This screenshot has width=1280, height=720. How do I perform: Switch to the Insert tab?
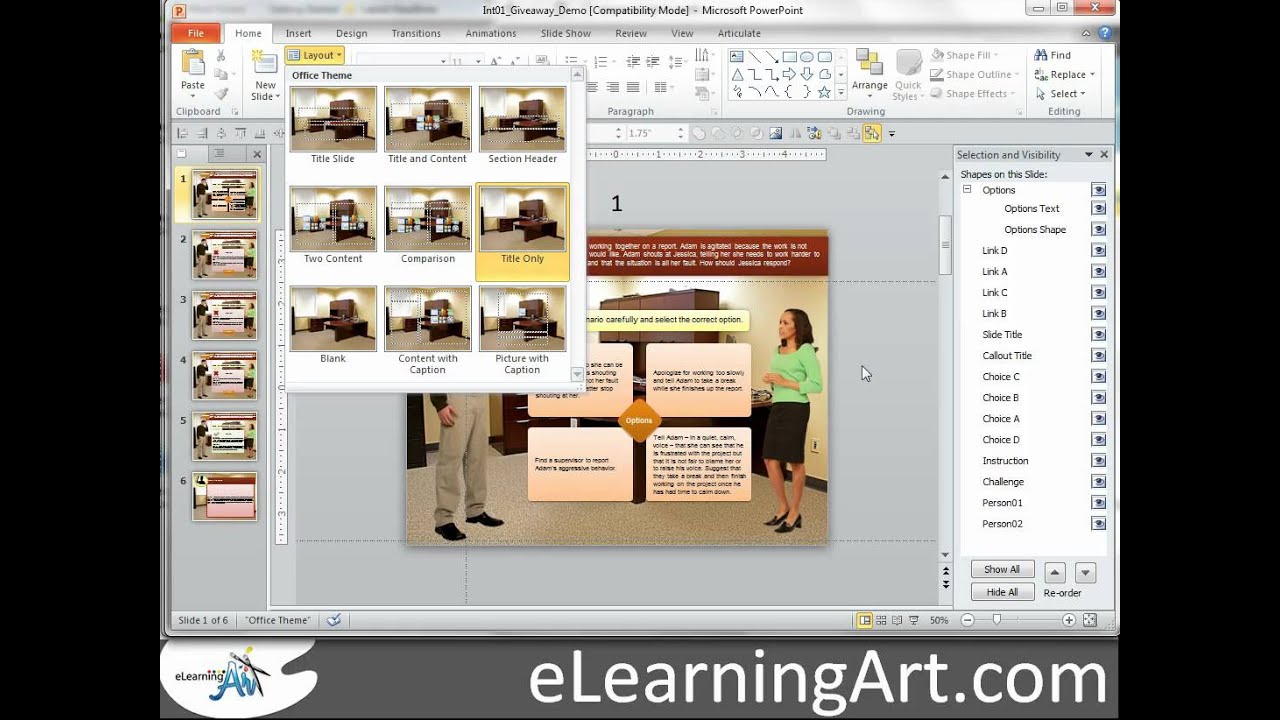[x=298, y=33]
